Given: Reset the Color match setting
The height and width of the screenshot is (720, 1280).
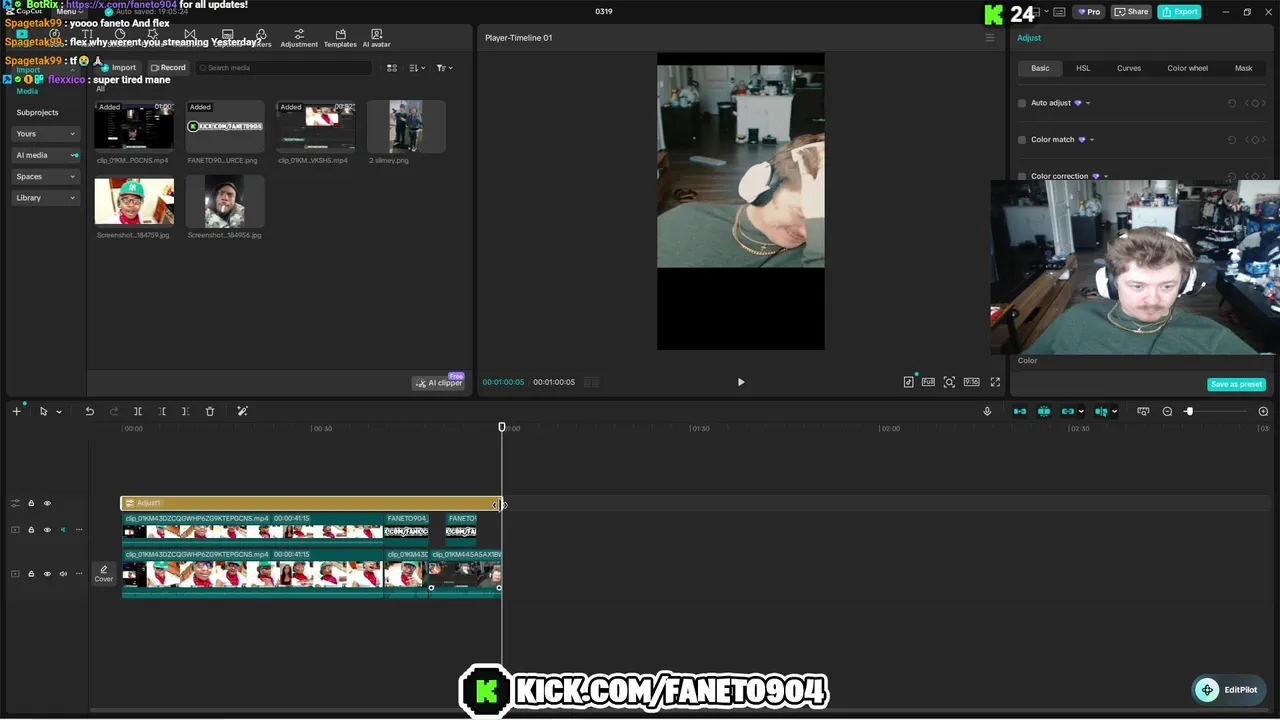Looking at the screenshot, I should 1232,140.
